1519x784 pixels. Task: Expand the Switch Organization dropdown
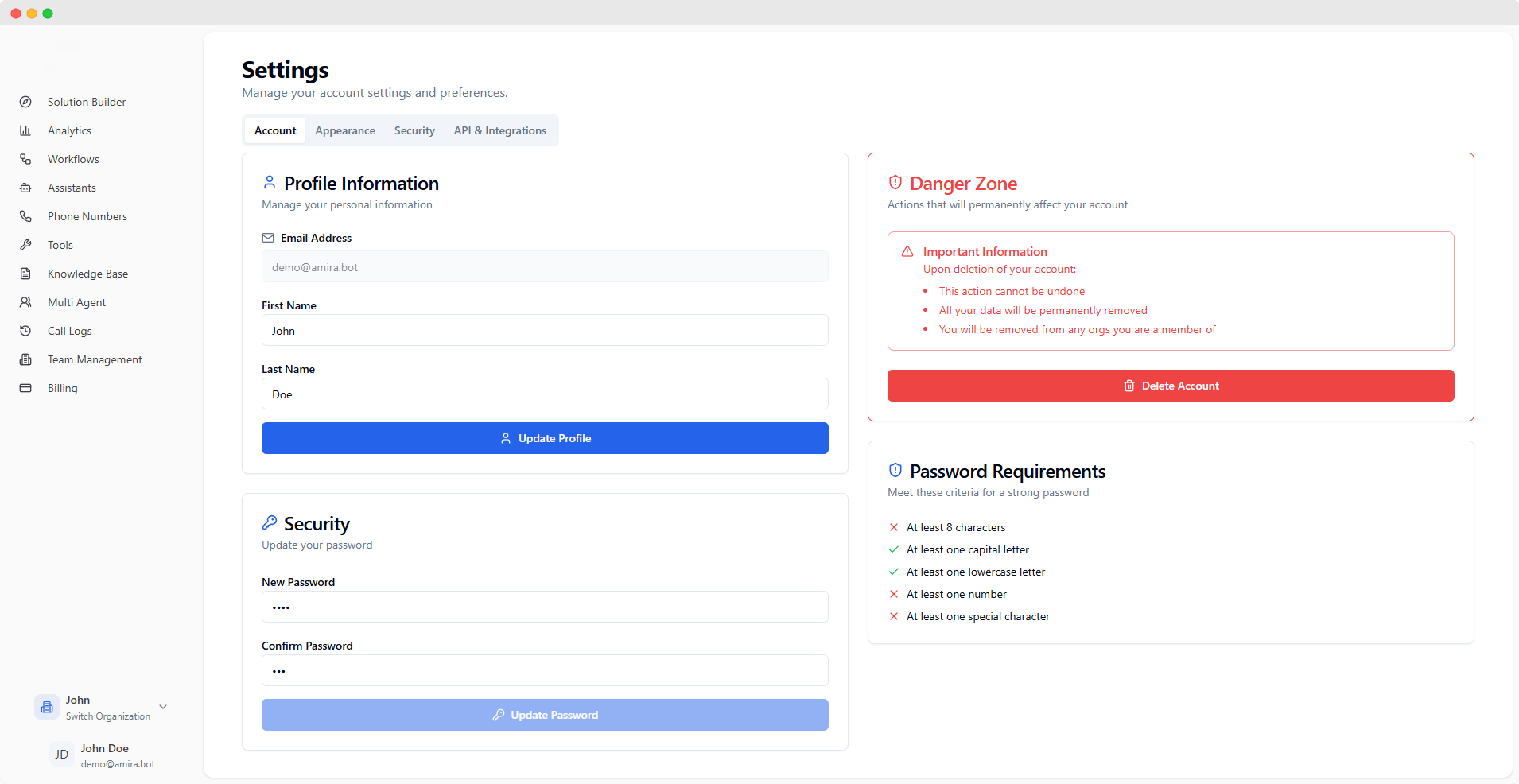click(x=162, y=706)
